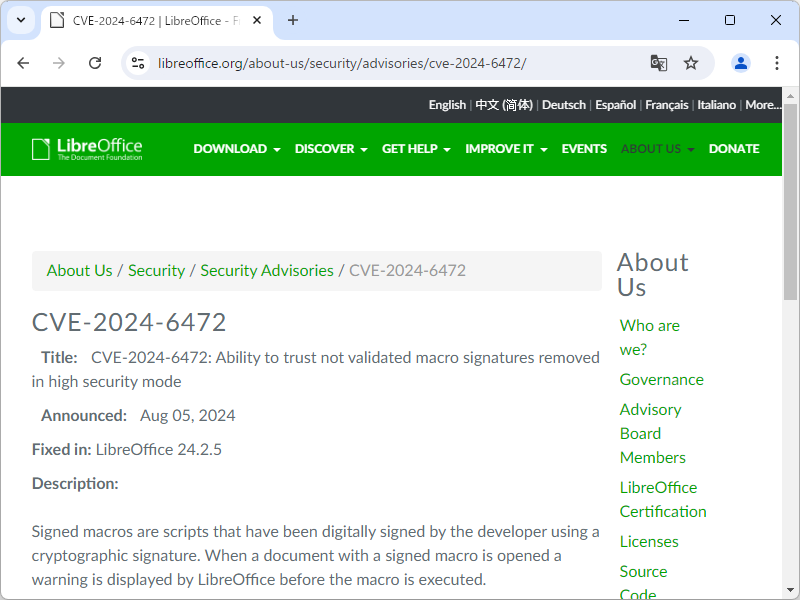Open the browser profile avatar
The image size is (800, 600).
point(741,63)
